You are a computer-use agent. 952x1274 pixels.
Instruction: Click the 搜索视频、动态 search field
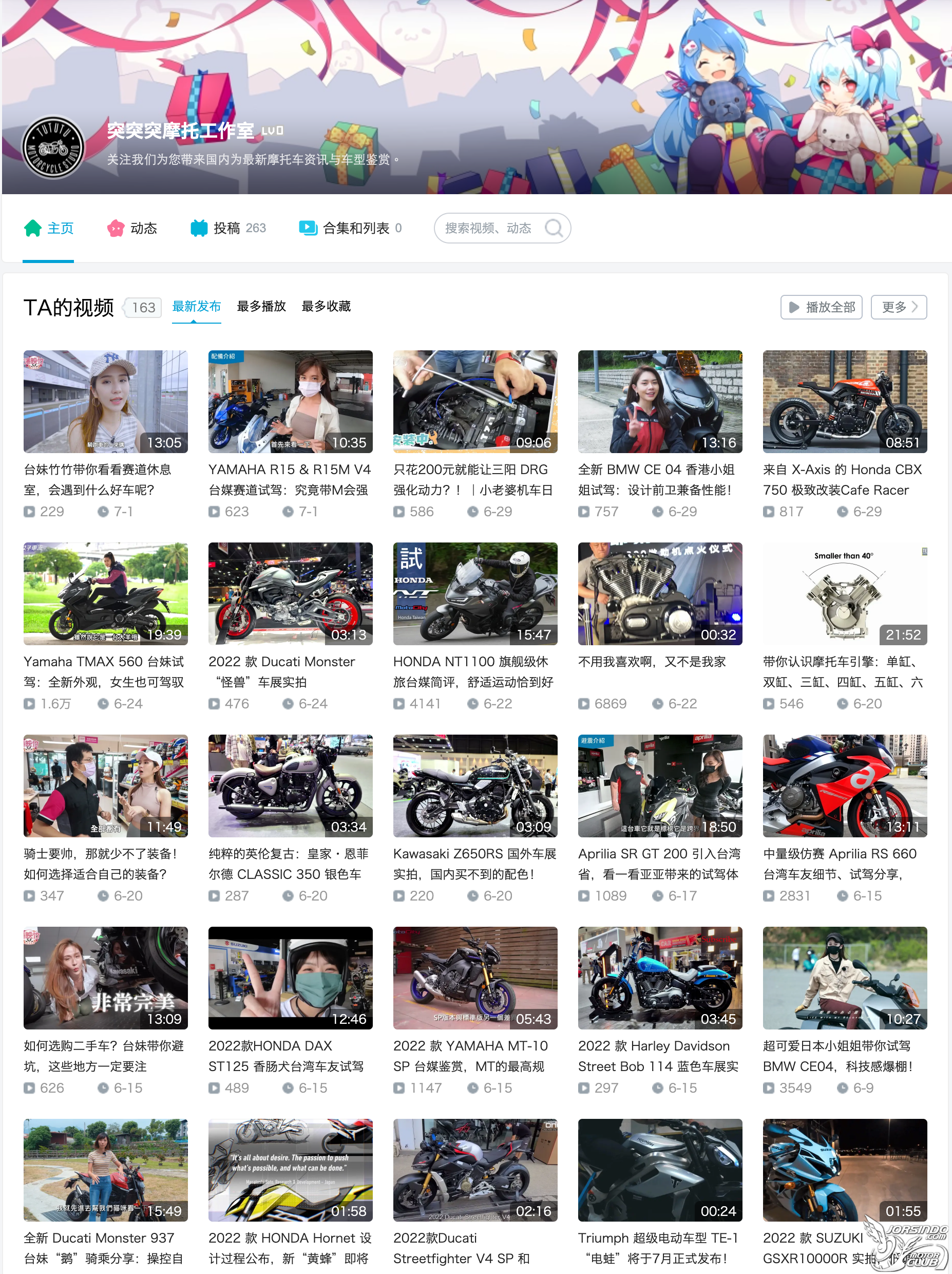tap(502, 228)
